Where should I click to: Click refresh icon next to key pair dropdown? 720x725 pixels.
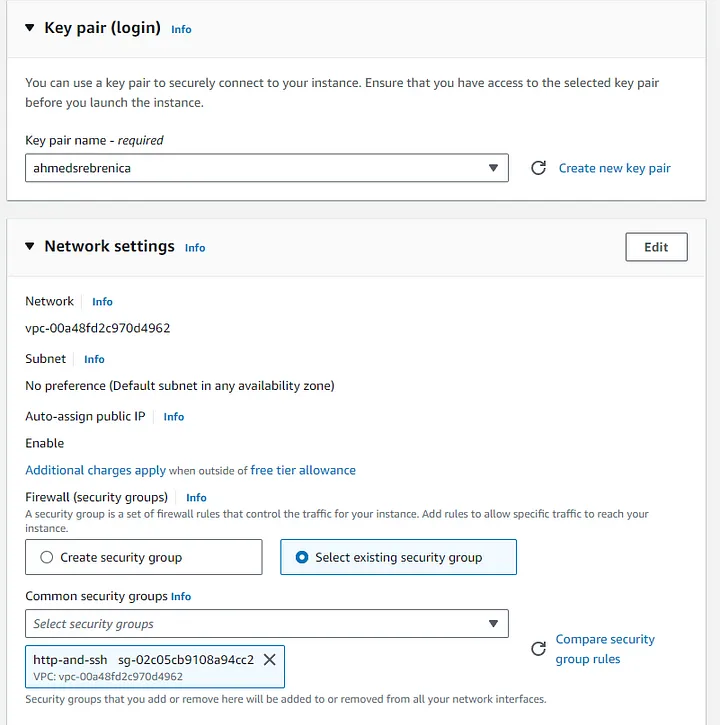(538, 168)
